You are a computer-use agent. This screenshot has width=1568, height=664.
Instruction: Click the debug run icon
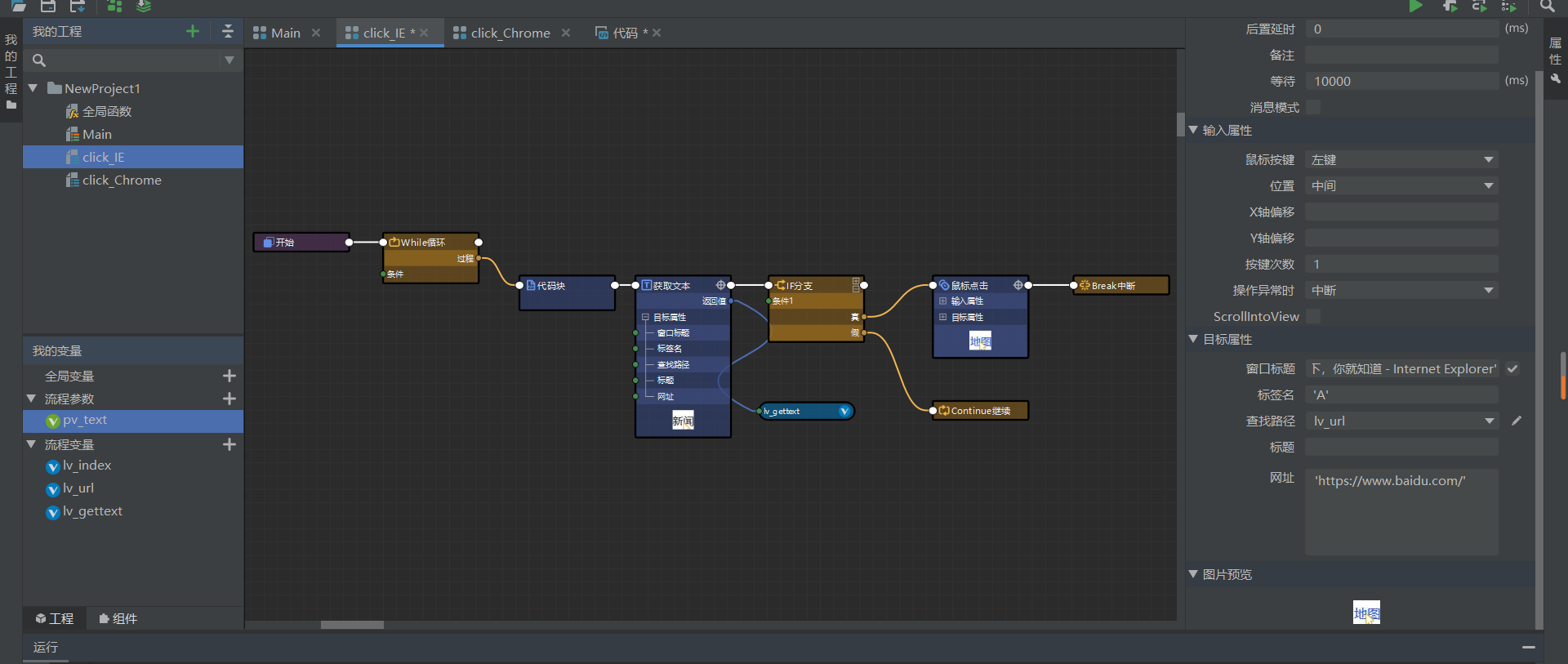[x=1450, y=7]
